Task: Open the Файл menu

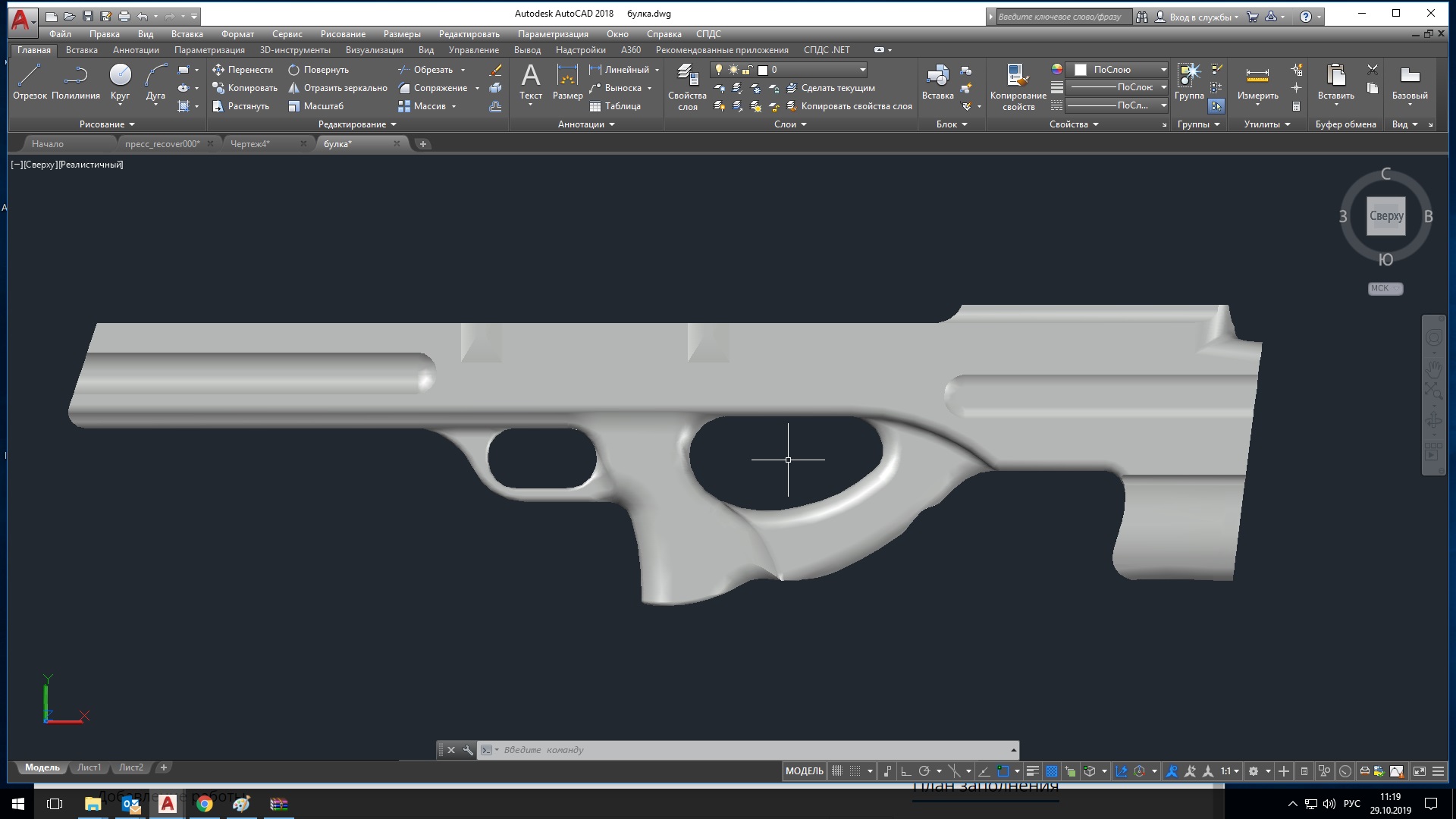Action: [60, 34]
